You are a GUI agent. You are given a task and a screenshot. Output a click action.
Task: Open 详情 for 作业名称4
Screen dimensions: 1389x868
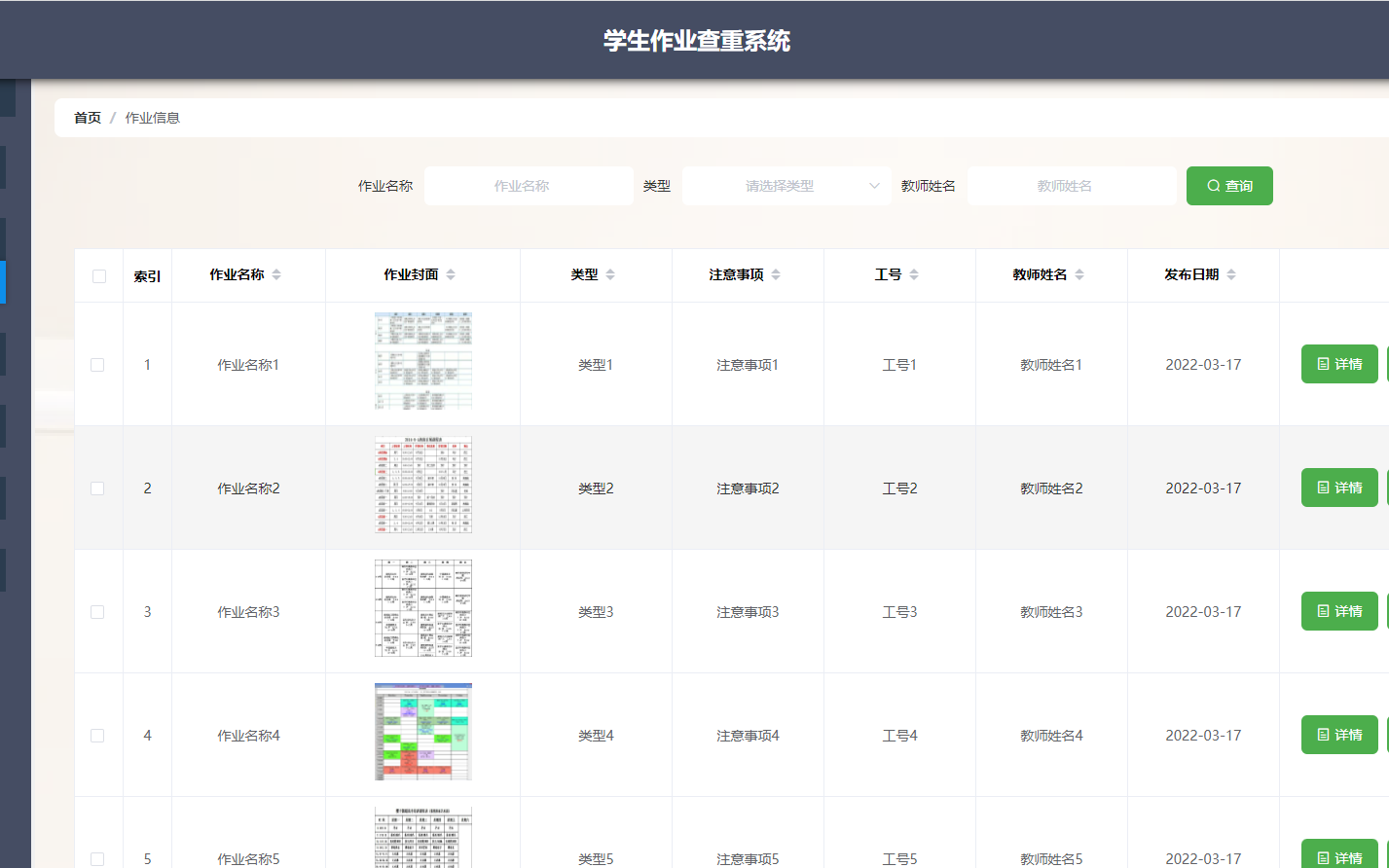tap(1339, 735)
